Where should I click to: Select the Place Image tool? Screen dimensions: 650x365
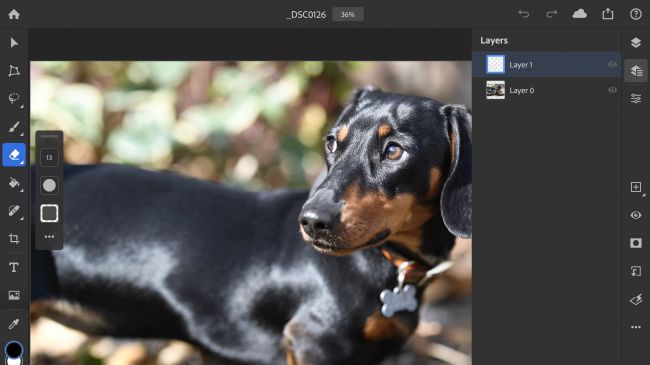[14, 295]
